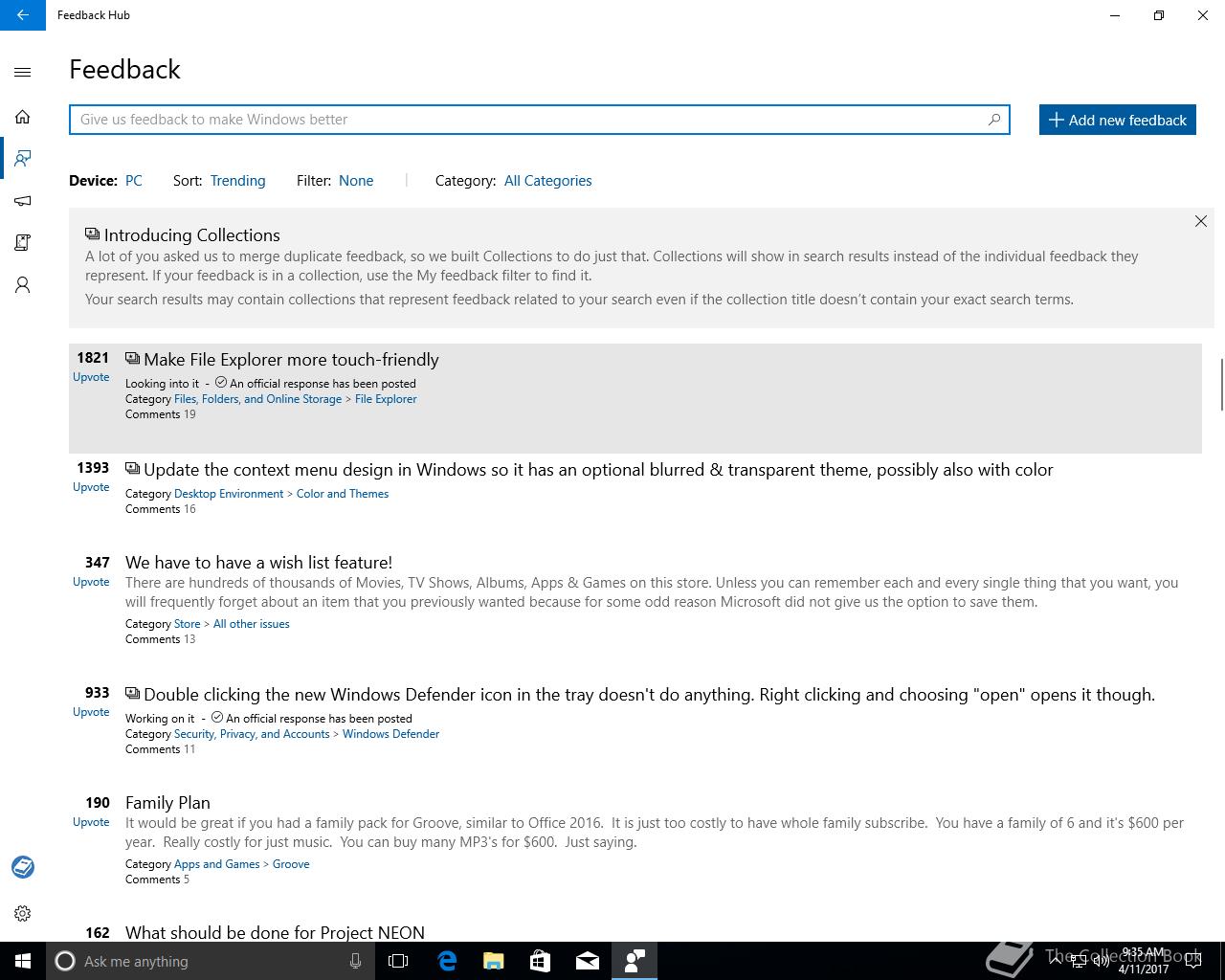Open the Windows Defender category link
This screenshot has width=1225, height=980.
tap(390, 734)
